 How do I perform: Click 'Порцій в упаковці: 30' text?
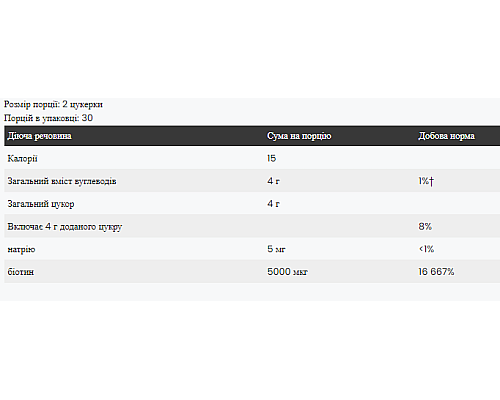point(48,118)
